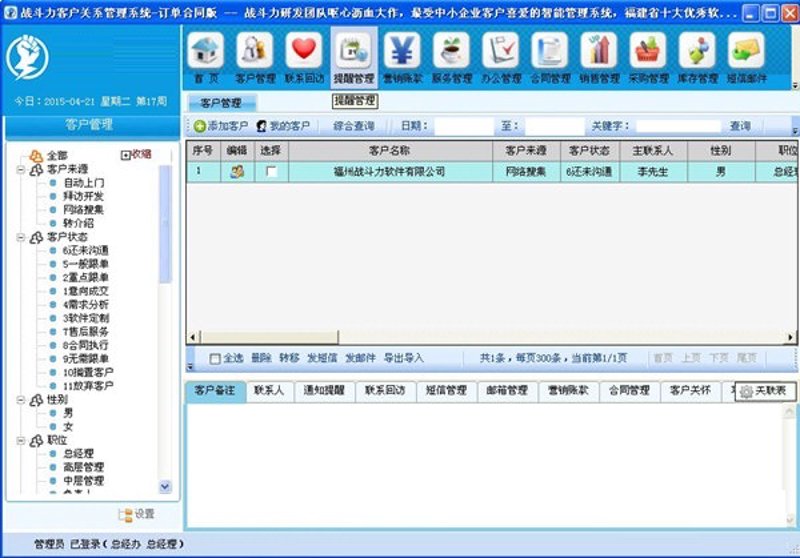Viewport: 800px width, 558px height.
Task: Click the horizontal scrollbar thumb of table
Action: point(269,337)
